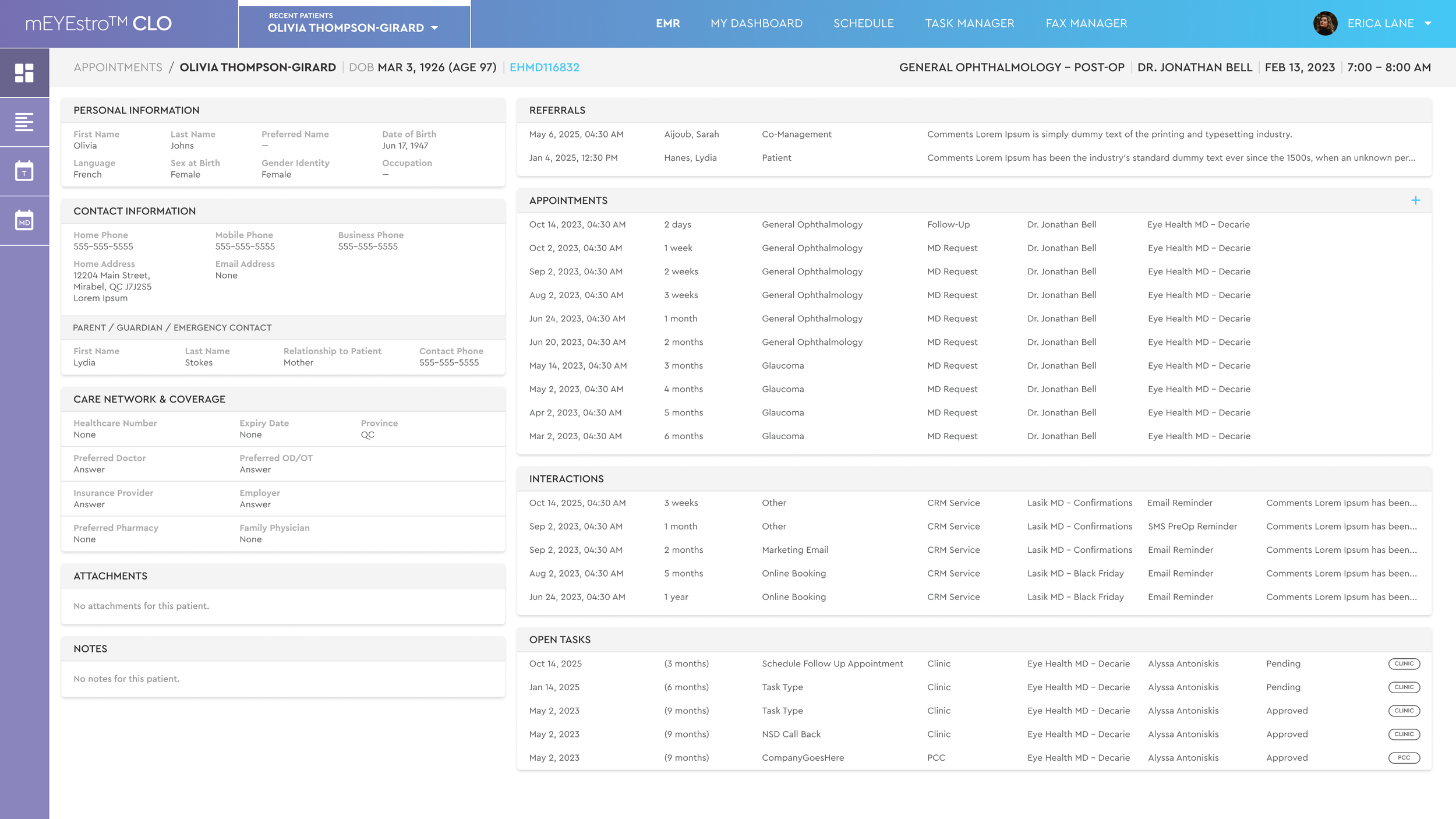Image resolution: width=1456 pixels, height=819 pixels.
Task: Open Fax Manager in top navigation
Action: point(1086,24)
